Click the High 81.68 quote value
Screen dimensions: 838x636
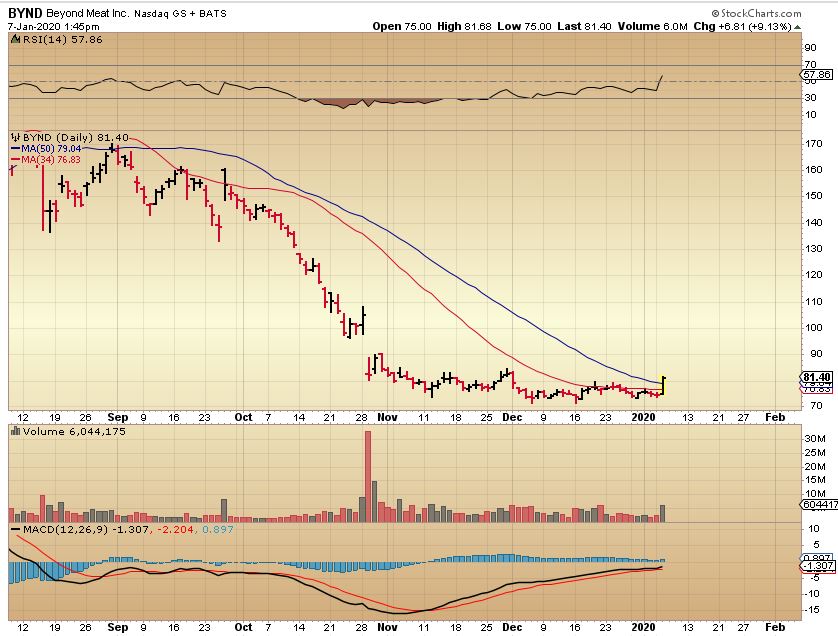pos(464,26)
